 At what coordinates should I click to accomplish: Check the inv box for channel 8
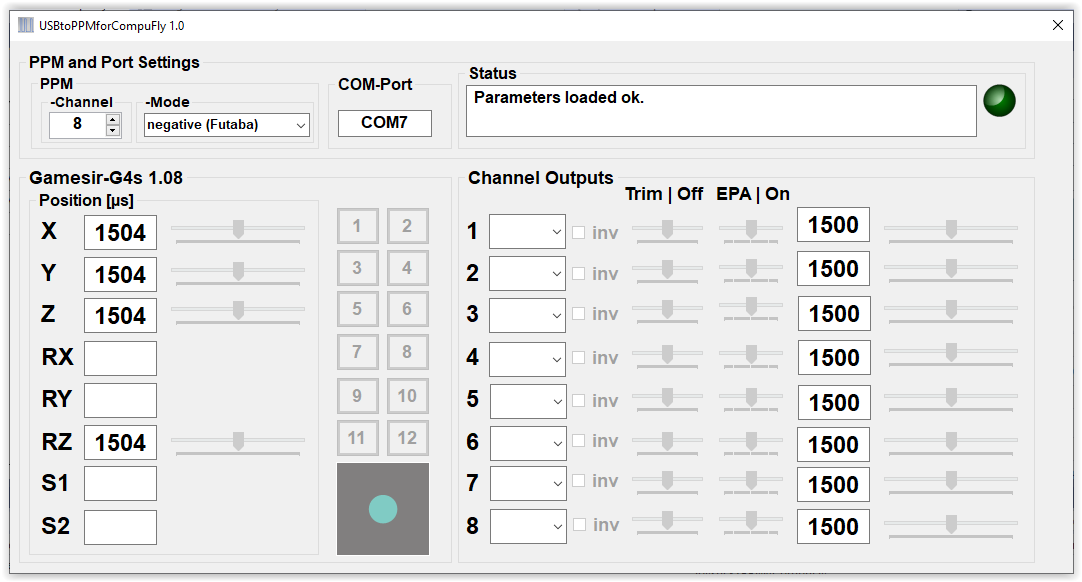579,525
